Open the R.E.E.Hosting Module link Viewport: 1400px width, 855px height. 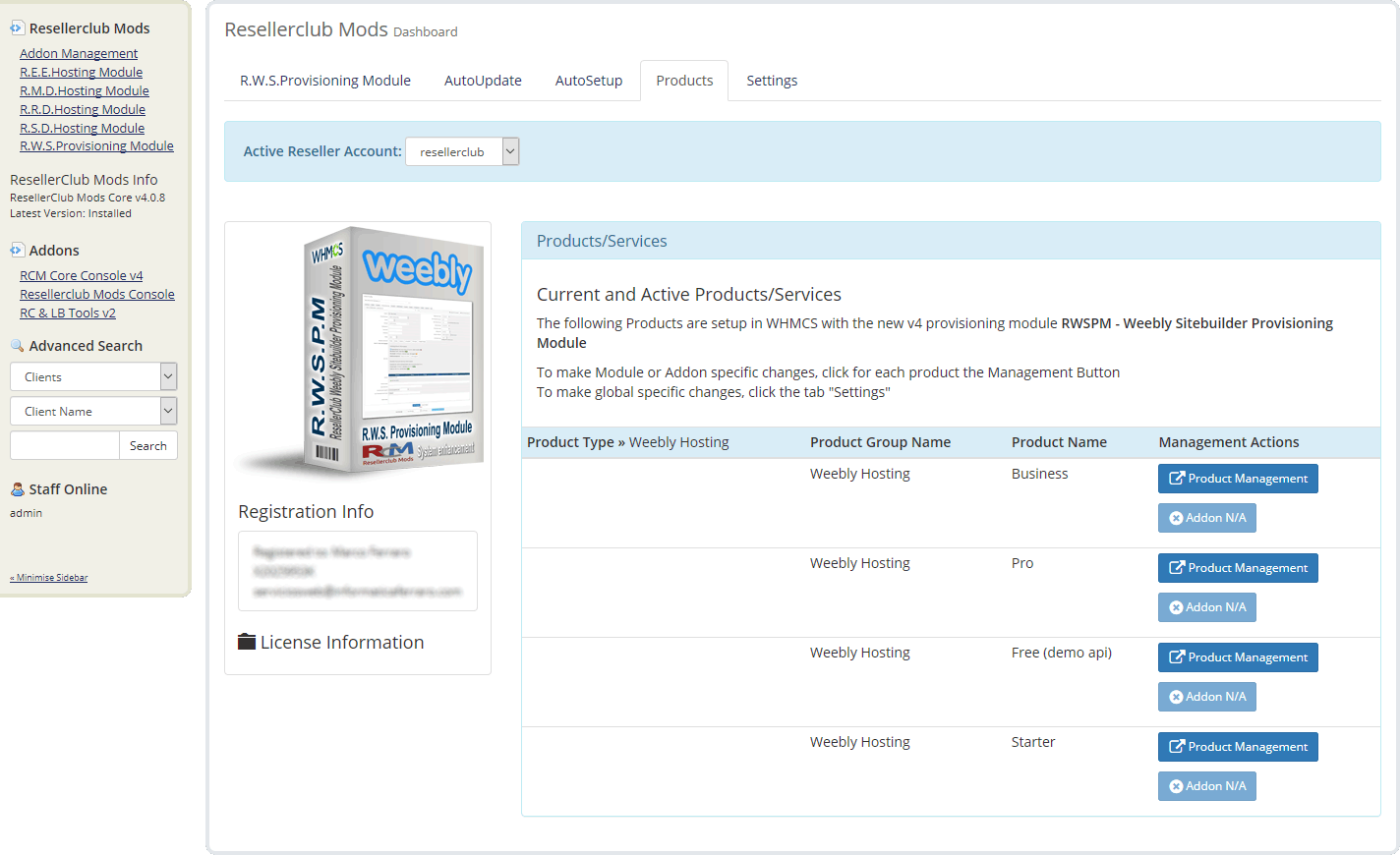point(82,72)
